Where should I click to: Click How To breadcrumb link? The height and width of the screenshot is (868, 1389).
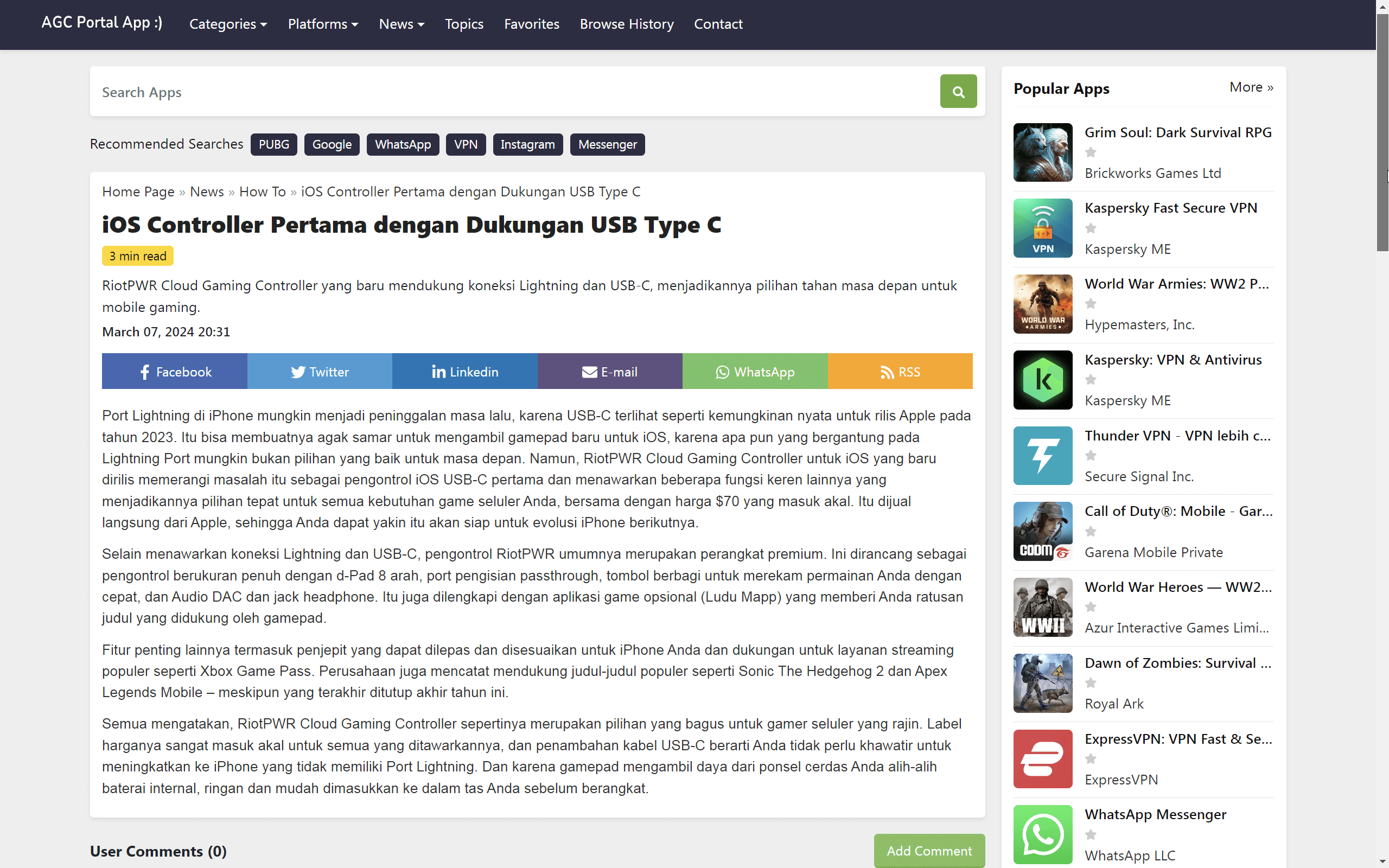tap(262, 192)
